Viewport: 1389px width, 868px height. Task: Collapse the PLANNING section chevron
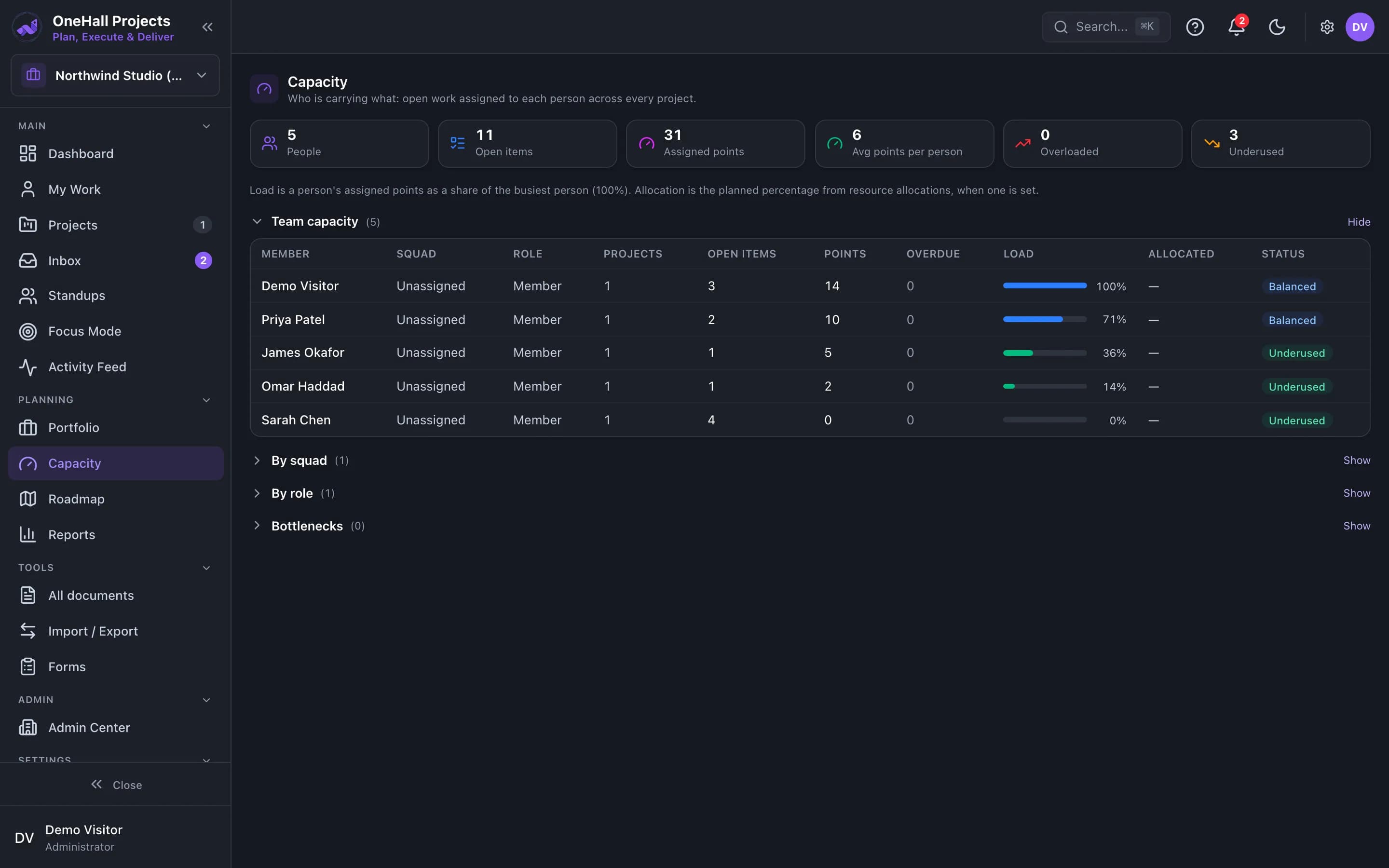tap(206, 400)
